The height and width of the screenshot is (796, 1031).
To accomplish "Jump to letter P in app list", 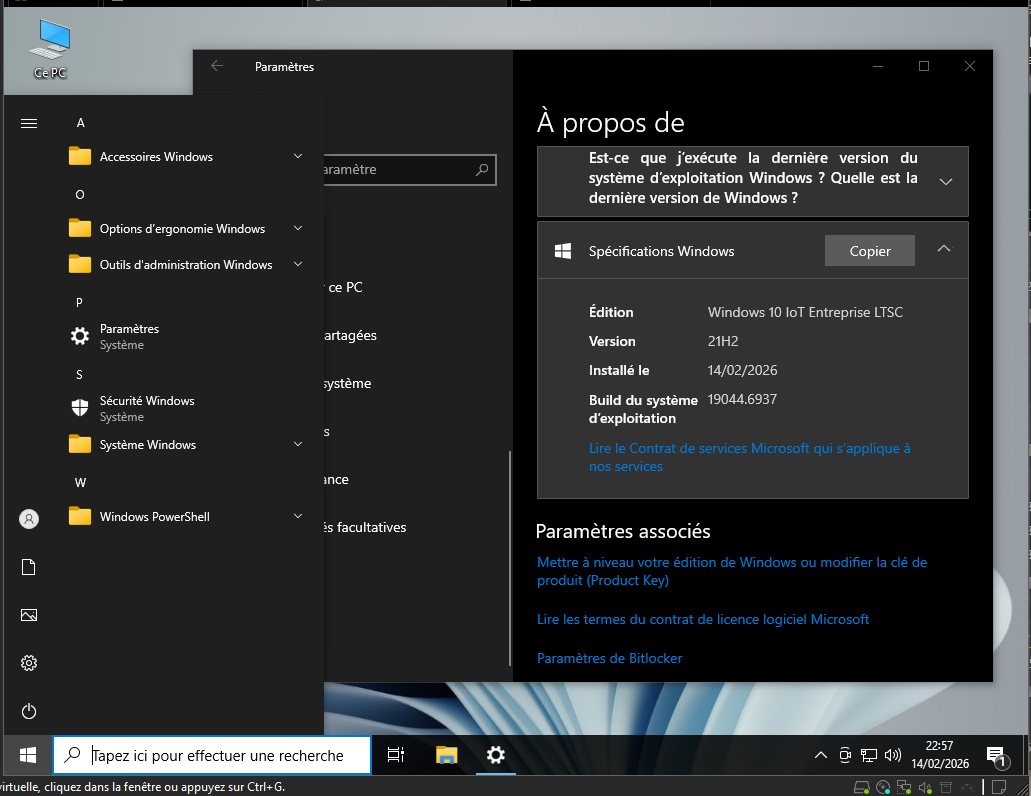I will [x=80, y=302].
